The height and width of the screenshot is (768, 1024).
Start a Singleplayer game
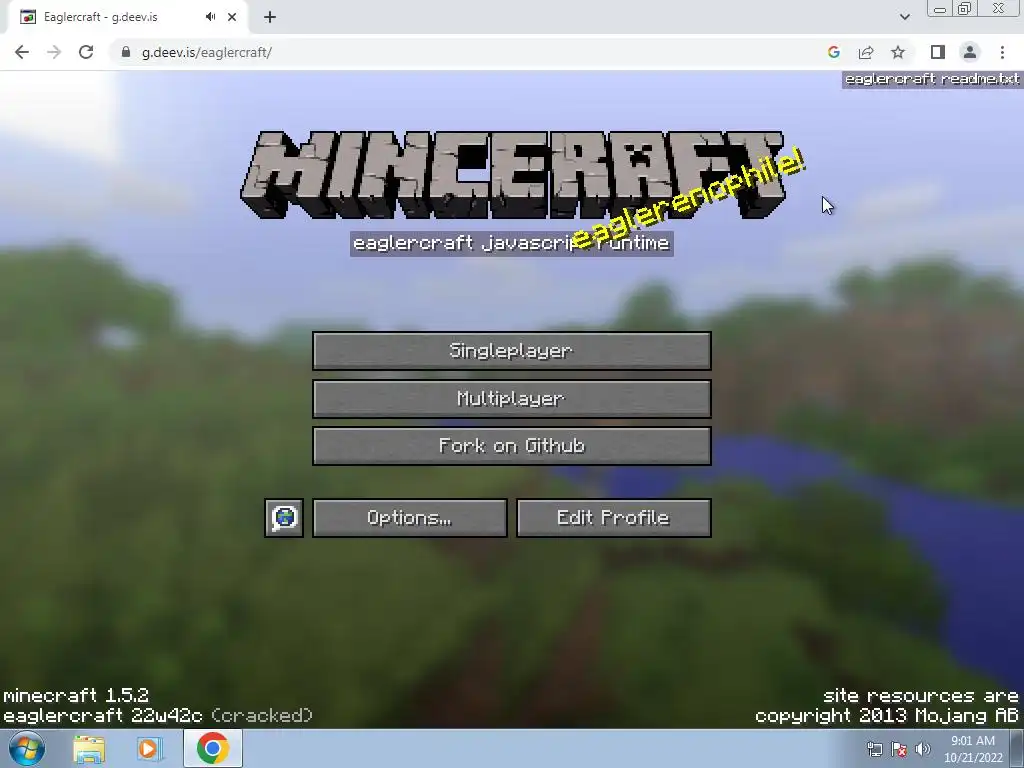click(512, 351)
